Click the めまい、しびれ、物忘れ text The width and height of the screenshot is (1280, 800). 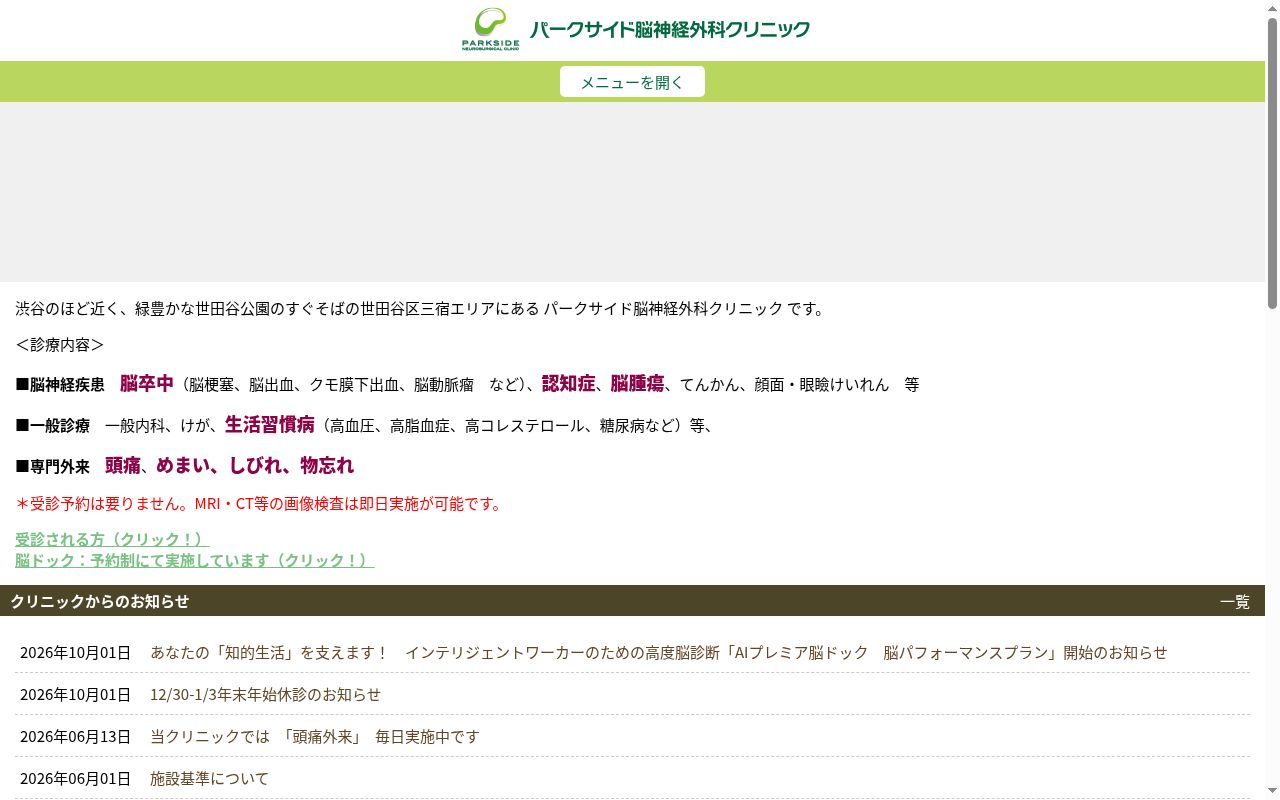coord(255,465)
